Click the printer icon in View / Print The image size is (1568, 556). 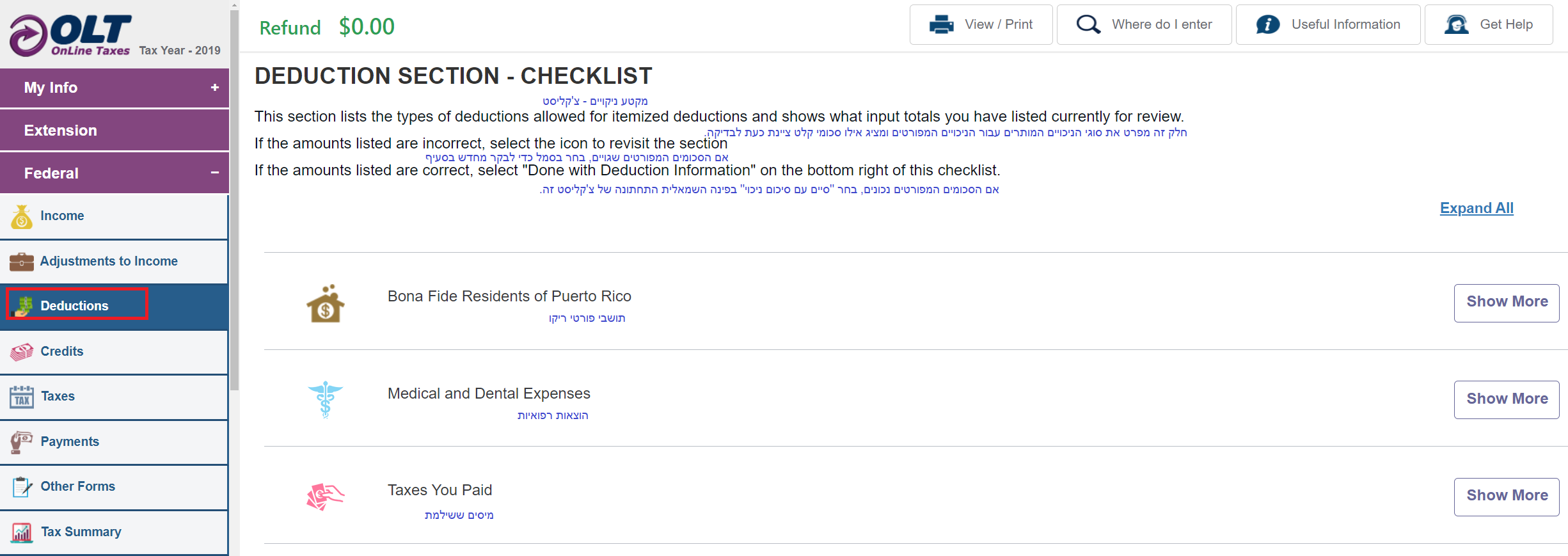click(x=941, y=24)
